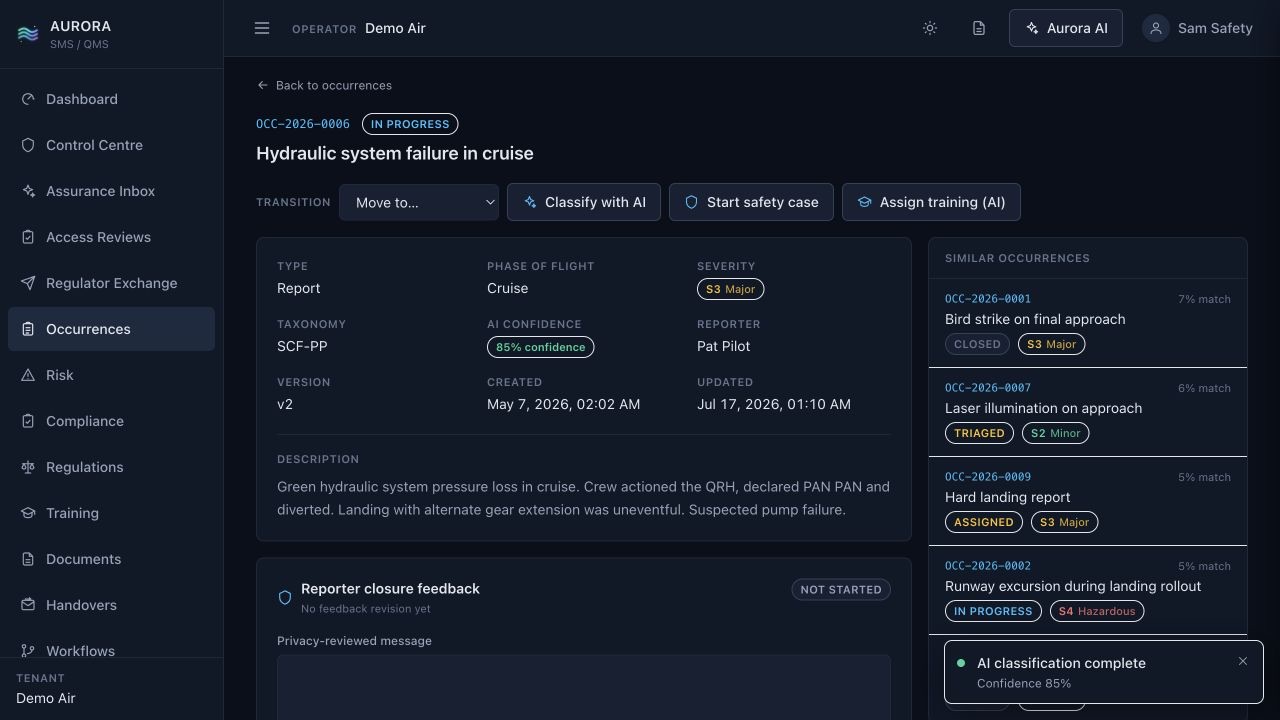The width and height of the screenshot is (1280, 720).
Task: Click the Access Reviews clipboard icon
Action: click(28, 237)
